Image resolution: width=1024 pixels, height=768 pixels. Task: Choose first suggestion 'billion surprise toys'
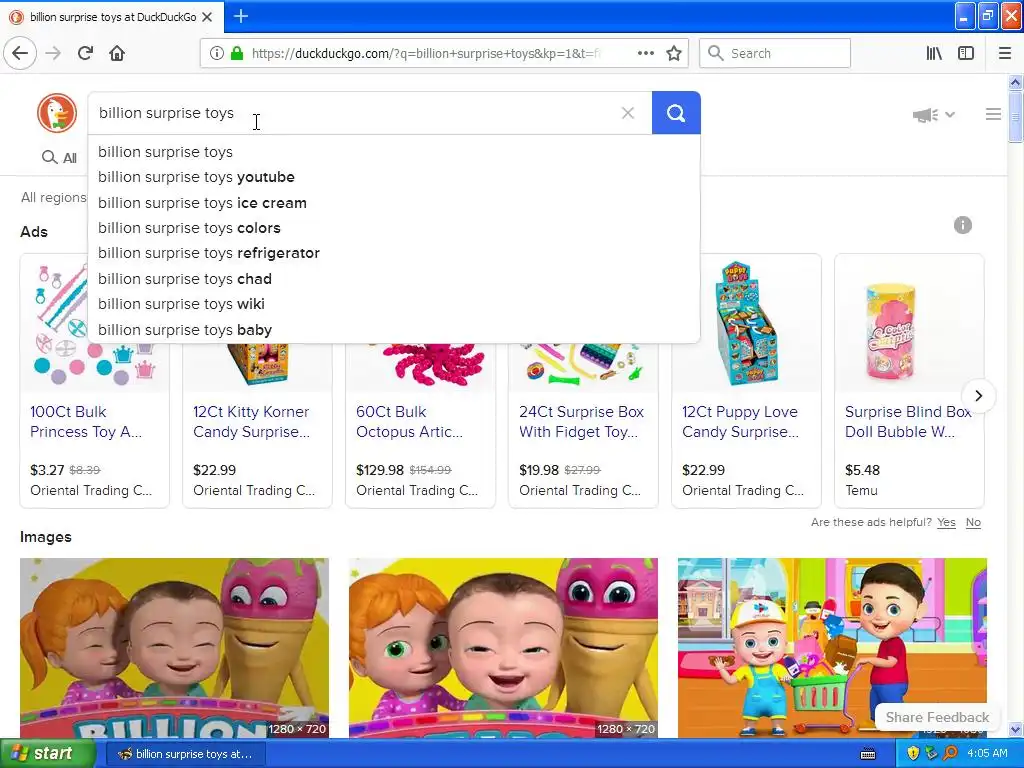(x=394, y=152)
